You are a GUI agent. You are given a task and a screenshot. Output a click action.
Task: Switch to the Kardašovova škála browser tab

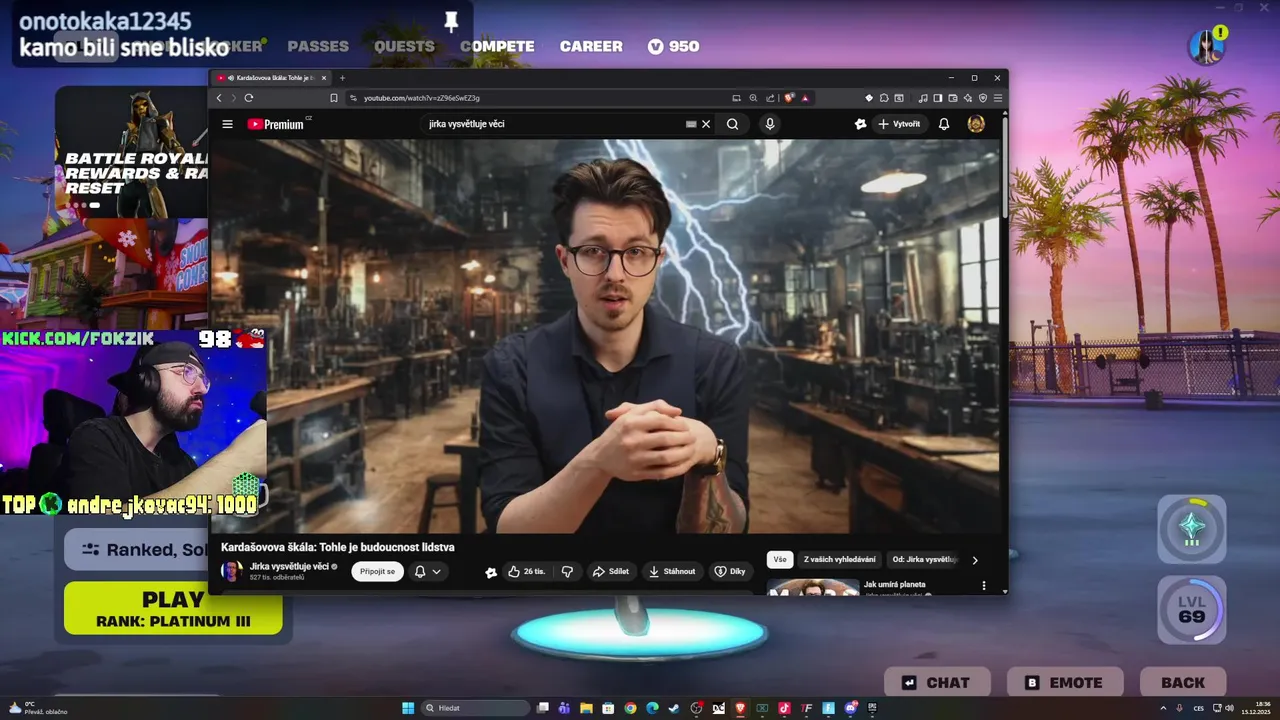[272, 78]
